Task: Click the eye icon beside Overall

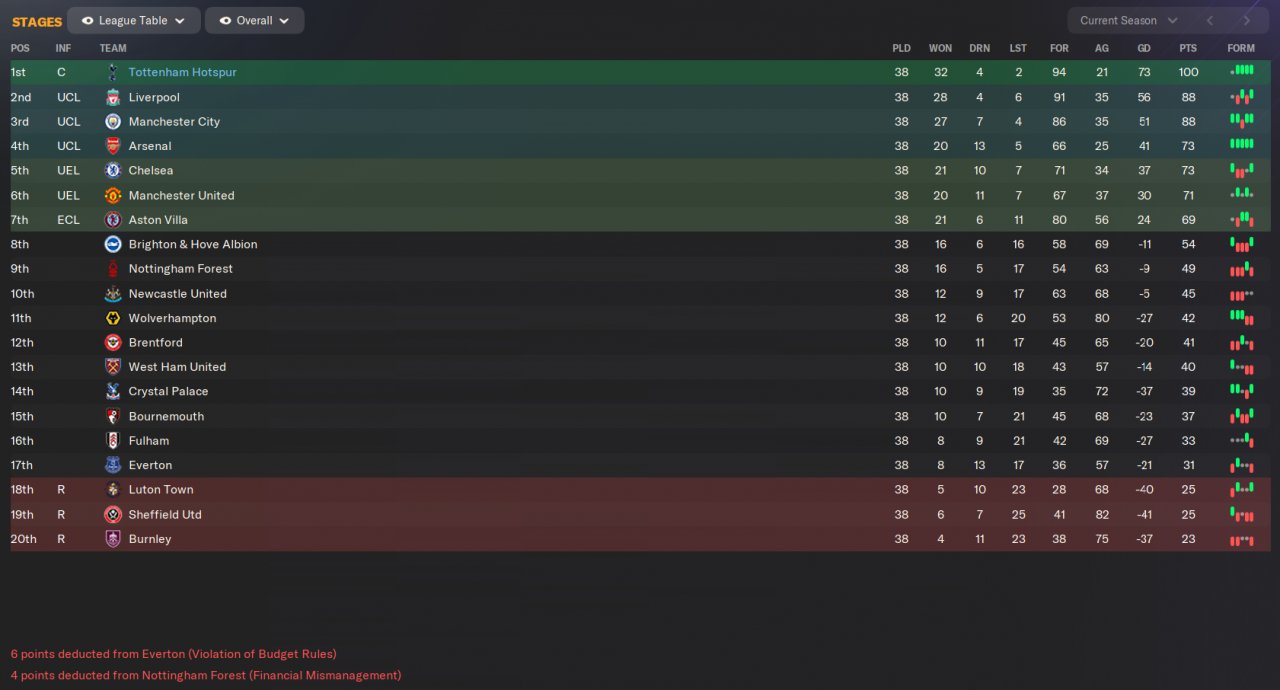Action: coord(226,21)
